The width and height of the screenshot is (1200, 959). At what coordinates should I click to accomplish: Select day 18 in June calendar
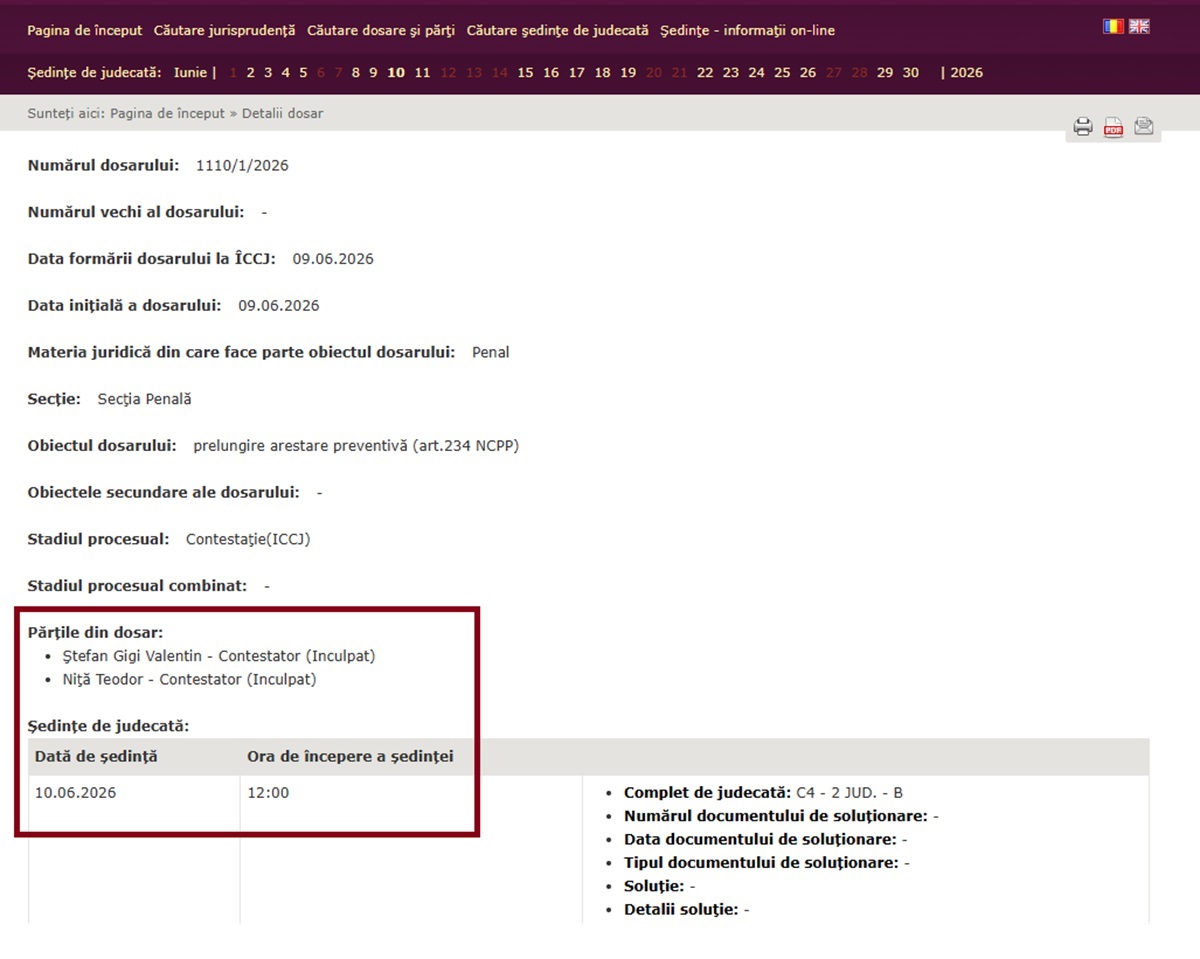[x=602, y=73]
